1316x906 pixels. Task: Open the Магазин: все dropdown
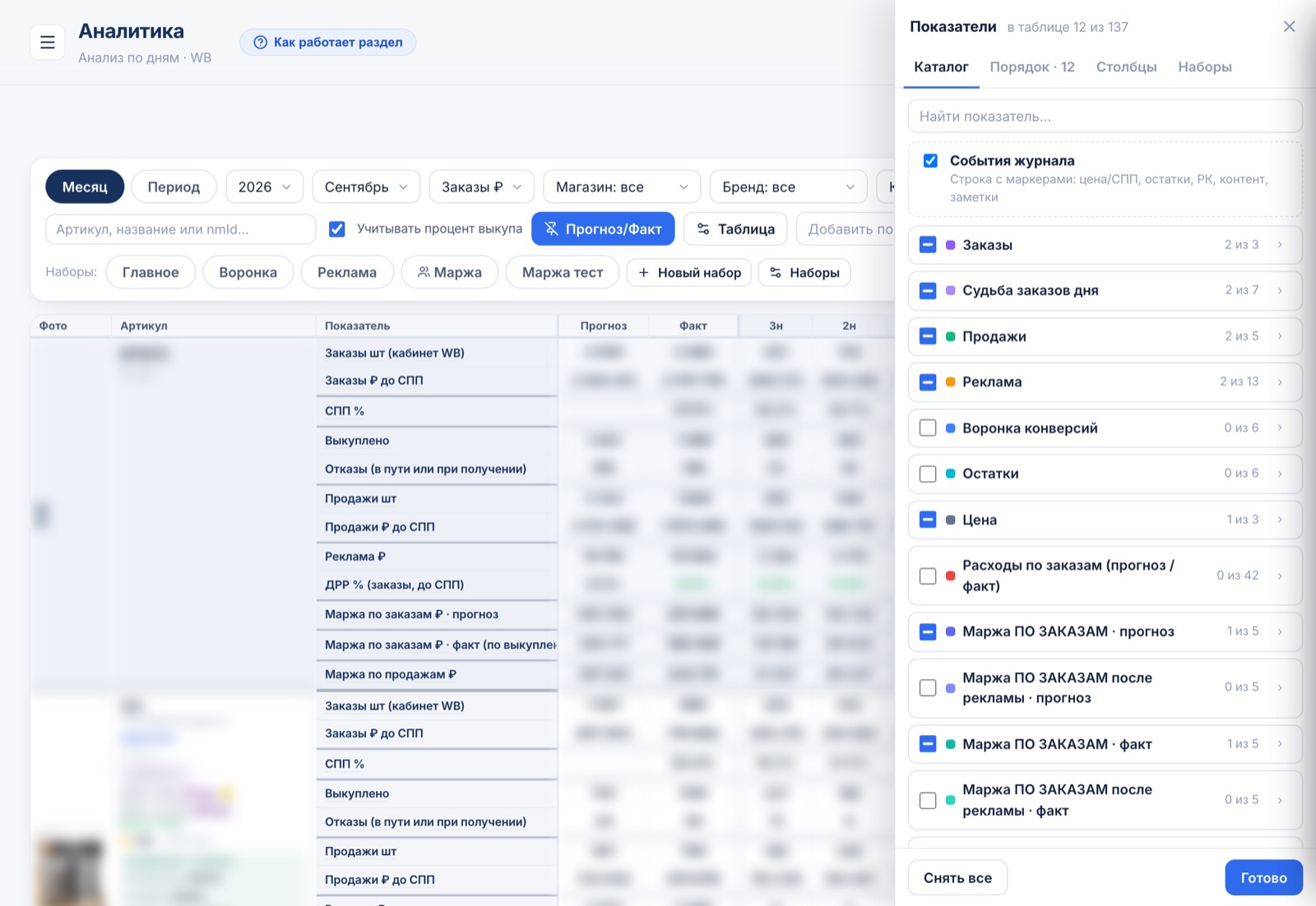pyautogui.click(x=622, y=187)
